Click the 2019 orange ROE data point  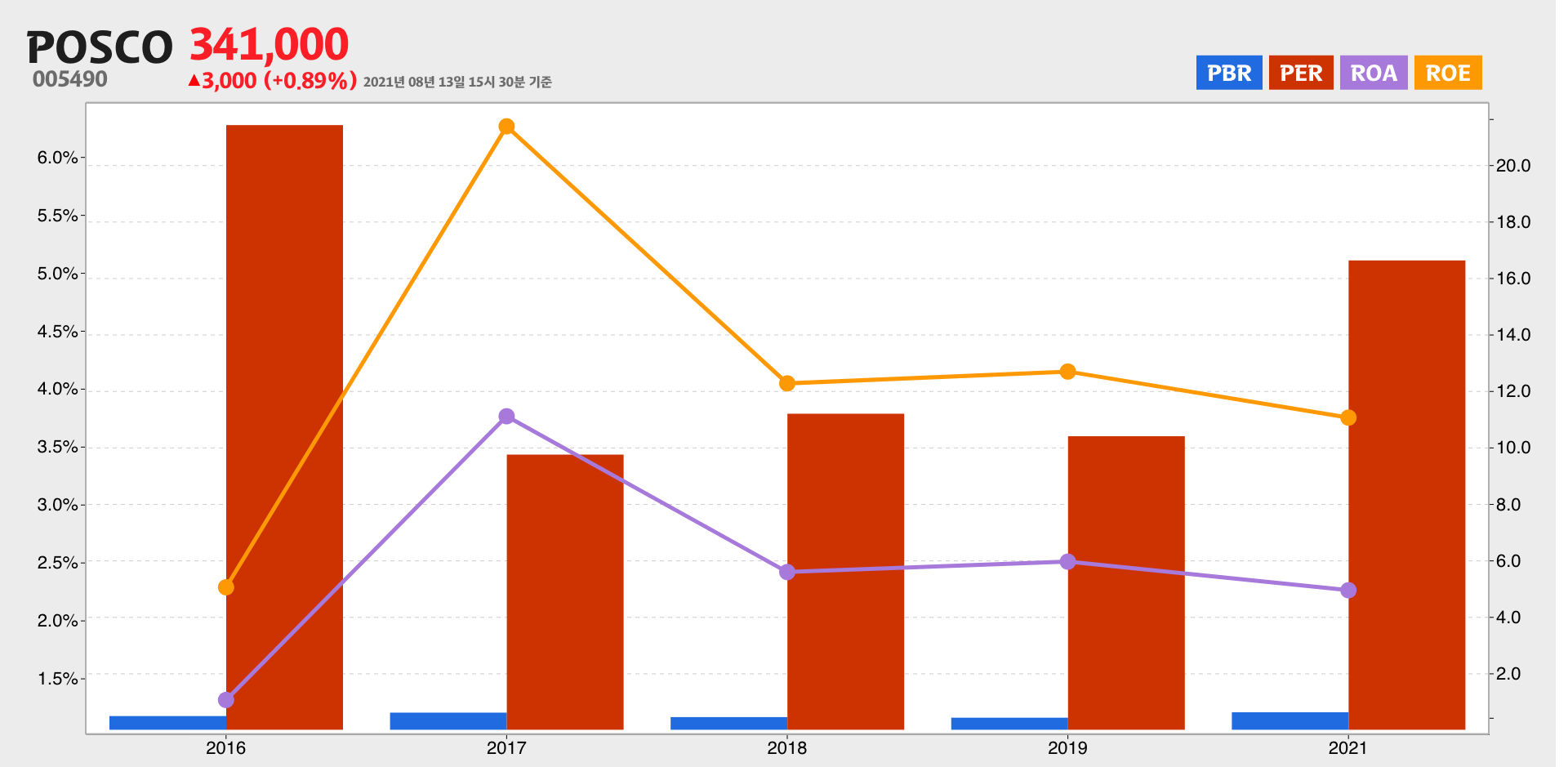pos(1067,372)
